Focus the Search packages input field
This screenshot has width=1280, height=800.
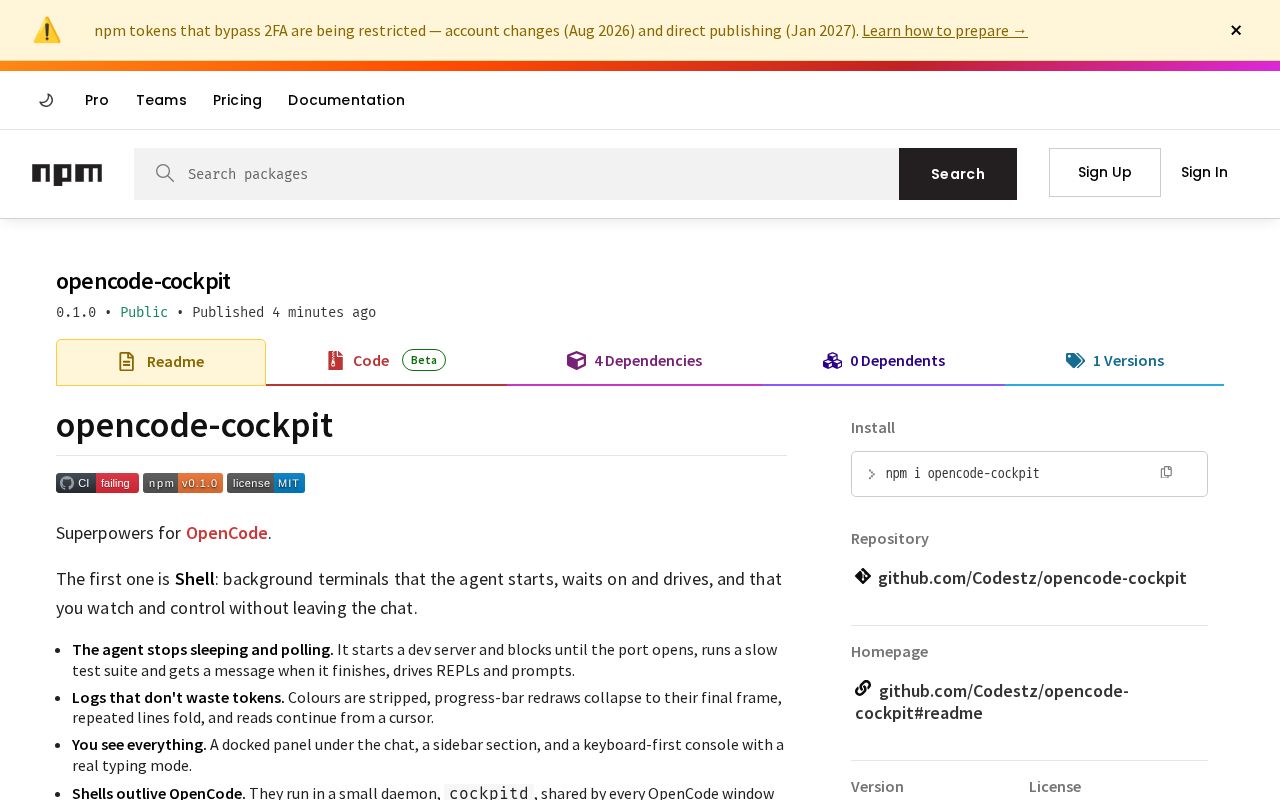point(516,174)
